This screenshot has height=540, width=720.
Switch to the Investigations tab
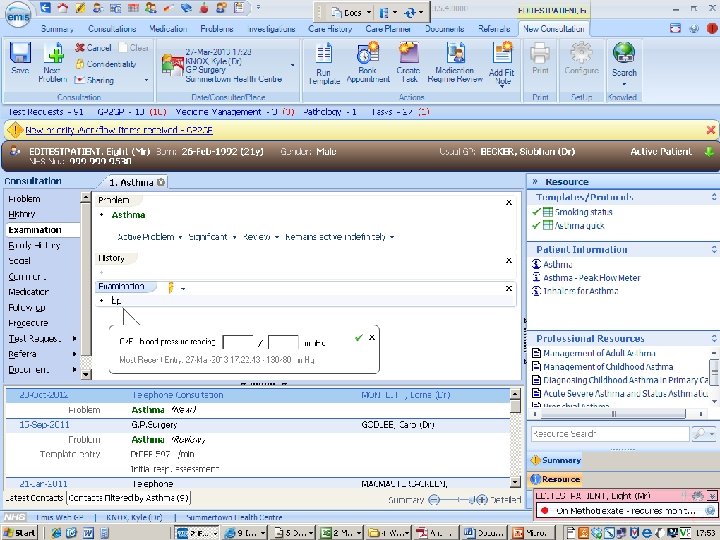(x=271, y=28)
